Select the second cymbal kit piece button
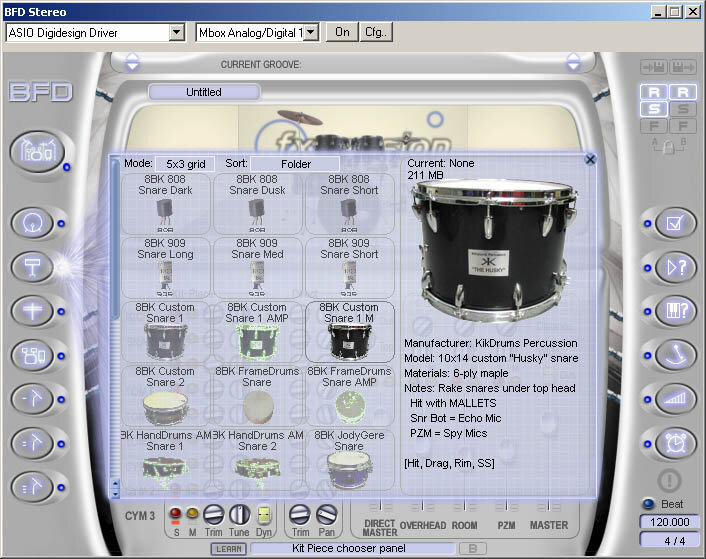This screenshot has width=706, height=559. point(32,444)
